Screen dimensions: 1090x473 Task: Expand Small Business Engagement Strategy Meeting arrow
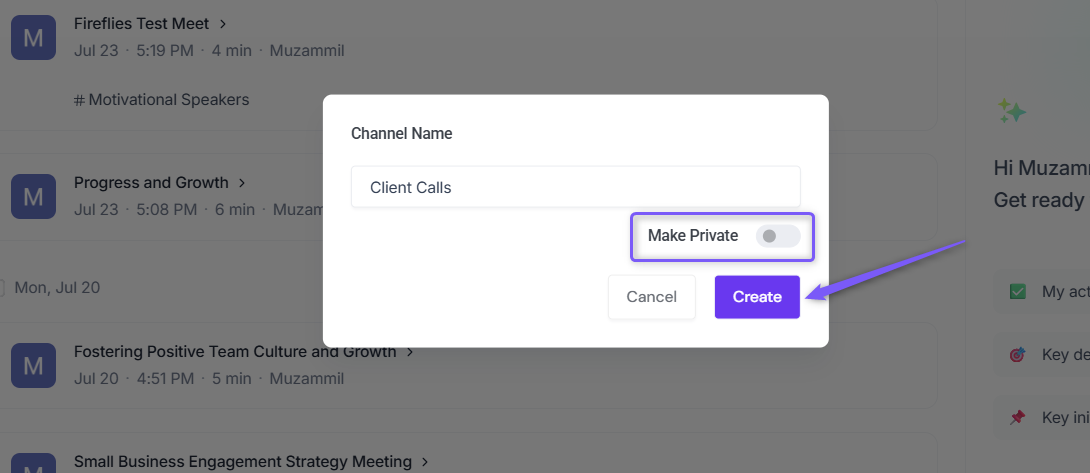click(425, 461)
